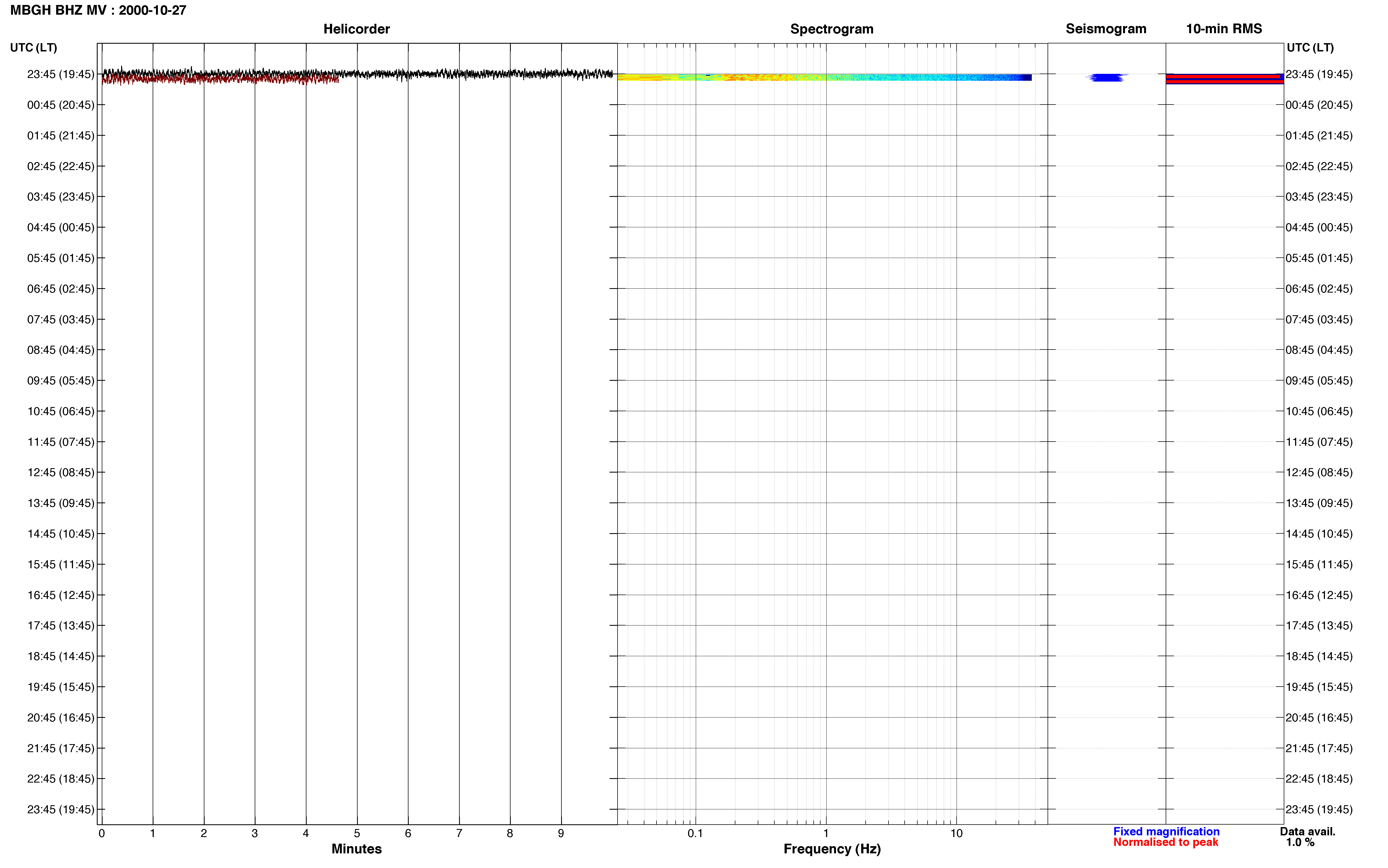1388x868 pixels.
Task: Click right time label '06:45 (02:45)'
Action: pos(1319,289)
